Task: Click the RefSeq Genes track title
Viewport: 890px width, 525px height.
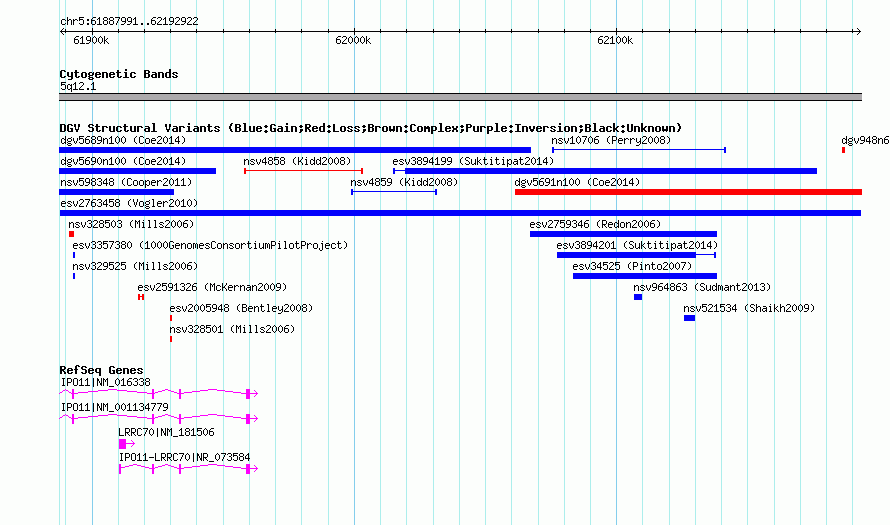Action: pyautogui.click(x=101, y=370)
